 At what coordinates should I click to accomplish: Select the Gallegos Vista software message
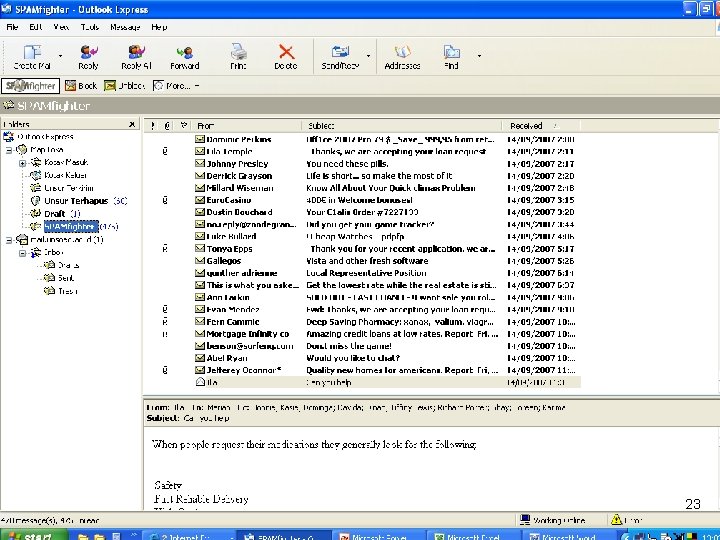click(x=363, y=261)
